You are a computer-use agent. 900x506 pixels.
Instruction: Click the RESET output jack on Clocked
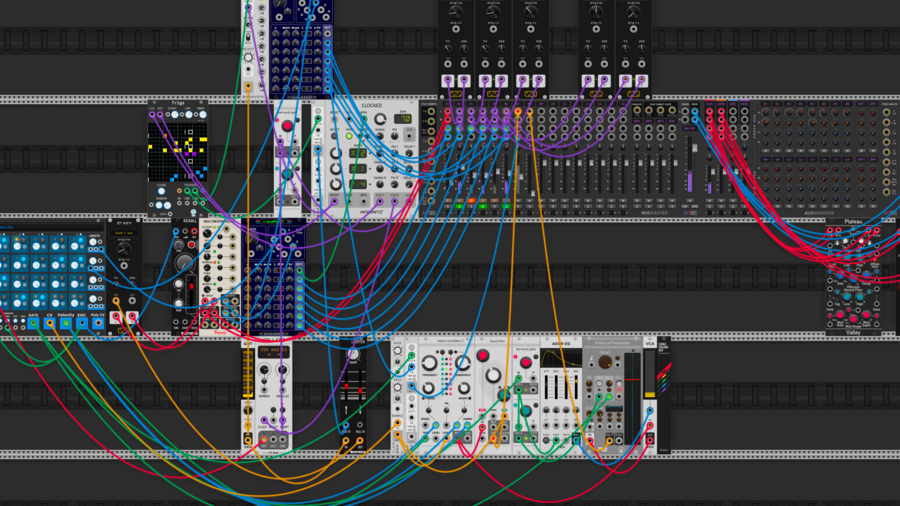point(335,201)
